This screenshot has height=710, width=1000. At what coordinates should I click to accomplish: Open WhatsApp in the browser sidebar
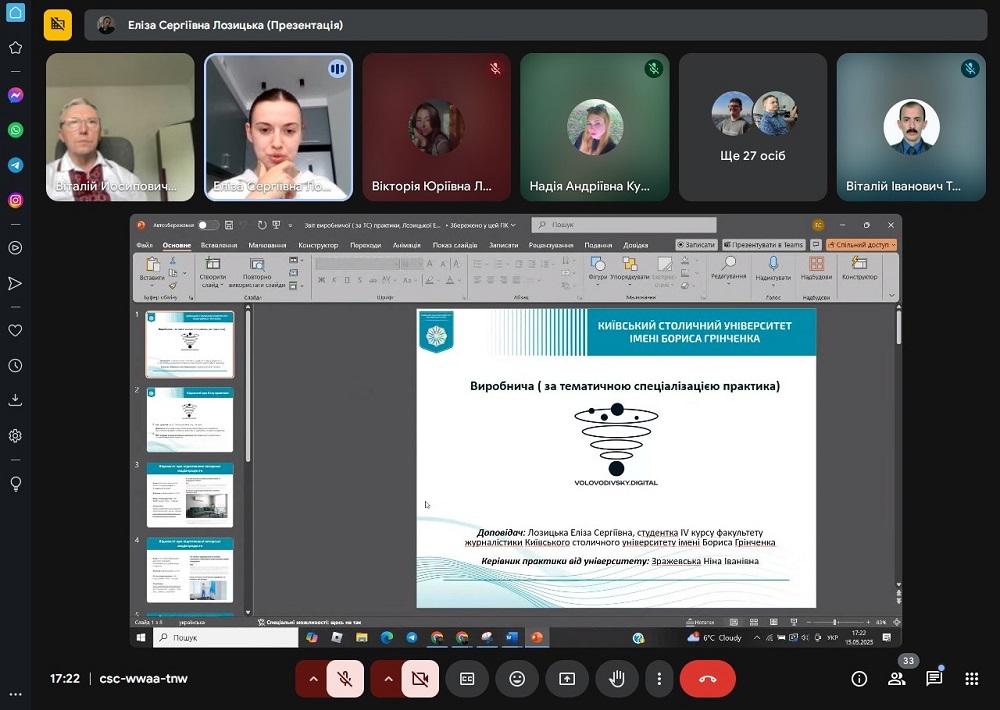click(15, 130)
